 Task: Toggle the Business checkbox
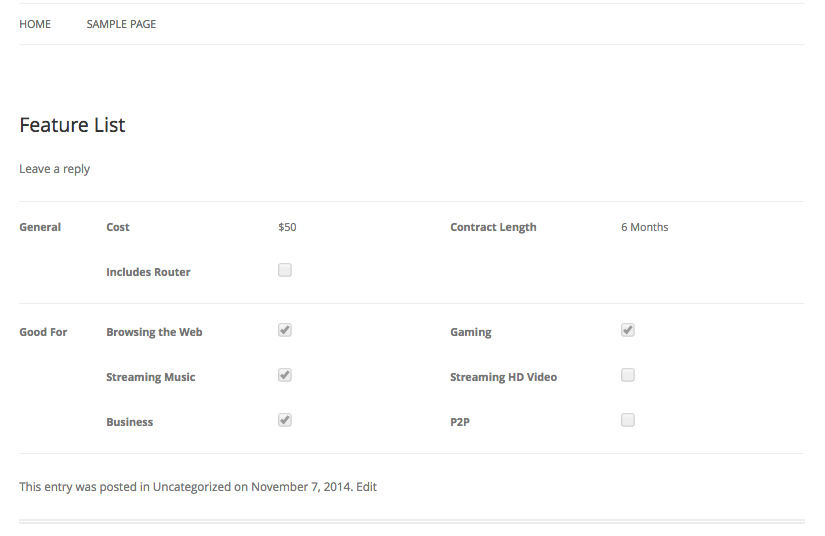point(285,420)
